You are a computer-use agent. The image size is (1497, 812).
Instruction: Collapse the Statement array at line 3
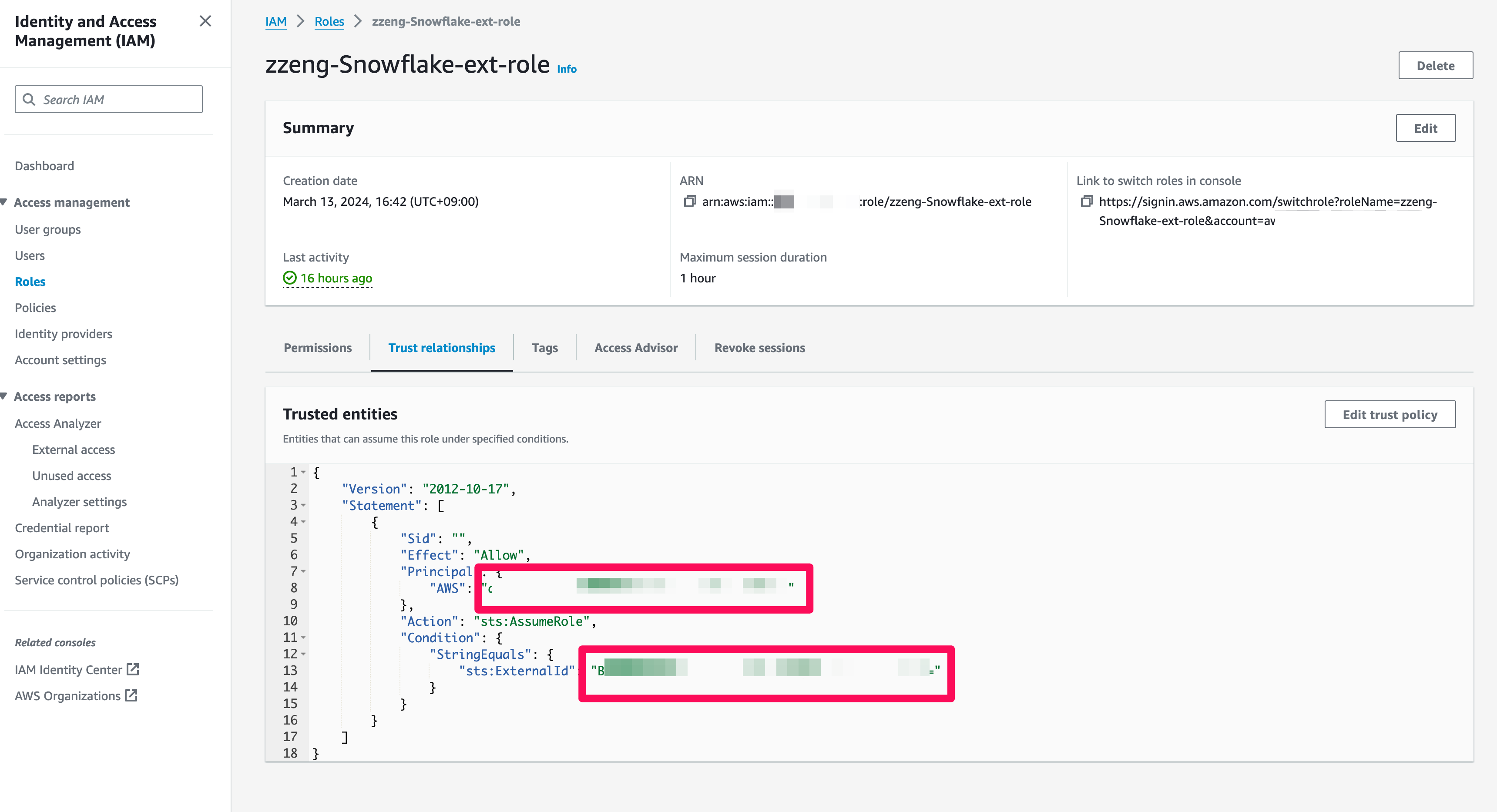pos(303,505)
